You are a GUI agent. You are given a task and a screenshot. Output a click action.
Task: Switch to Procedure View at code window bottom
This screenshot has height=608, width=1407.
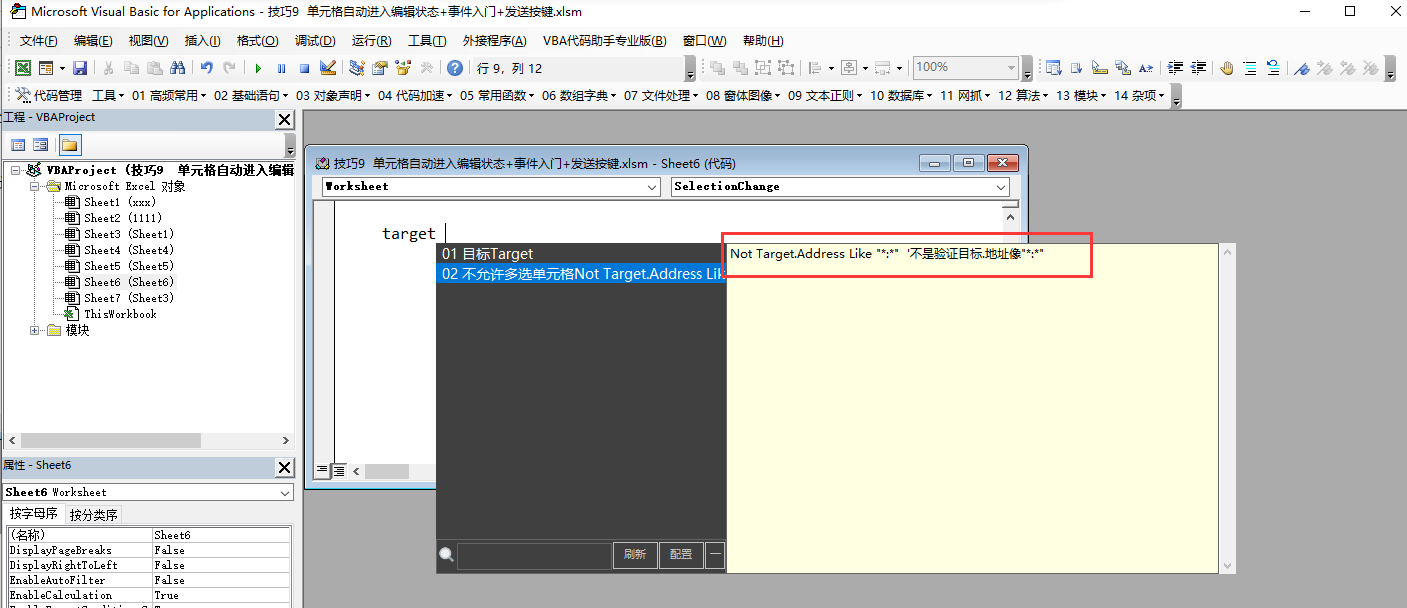coord(322,470)
